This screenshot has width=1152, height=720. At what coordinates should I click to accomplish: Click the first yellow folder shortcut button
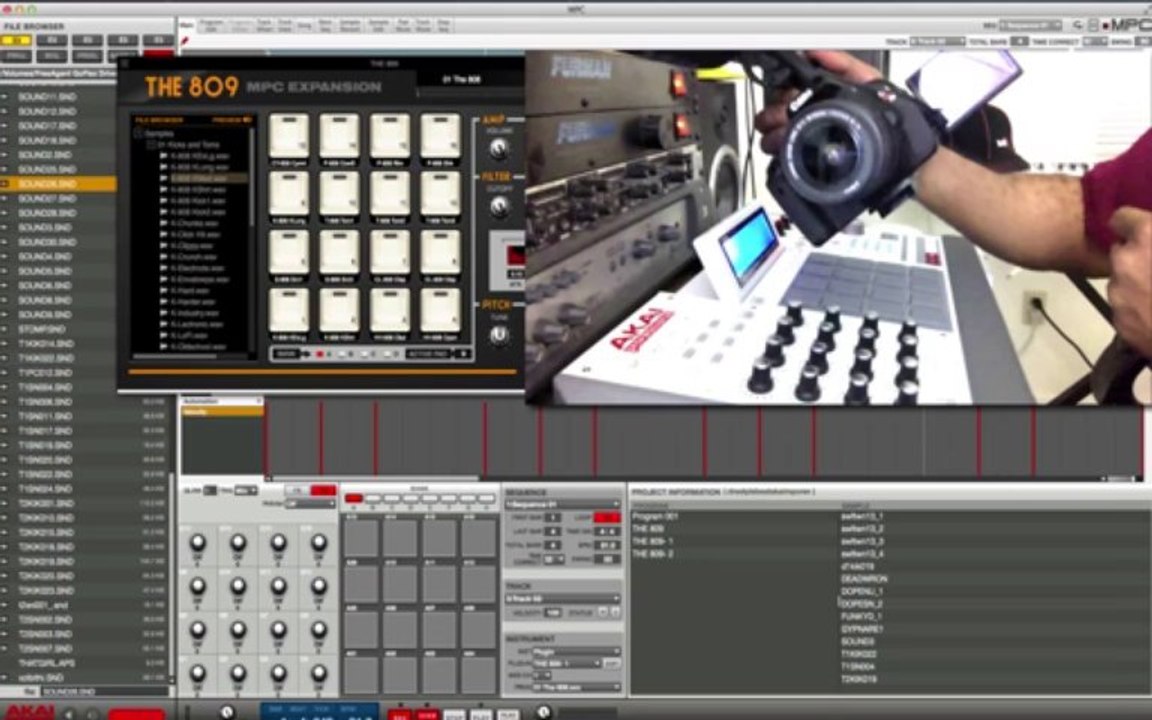click(15, 40)
